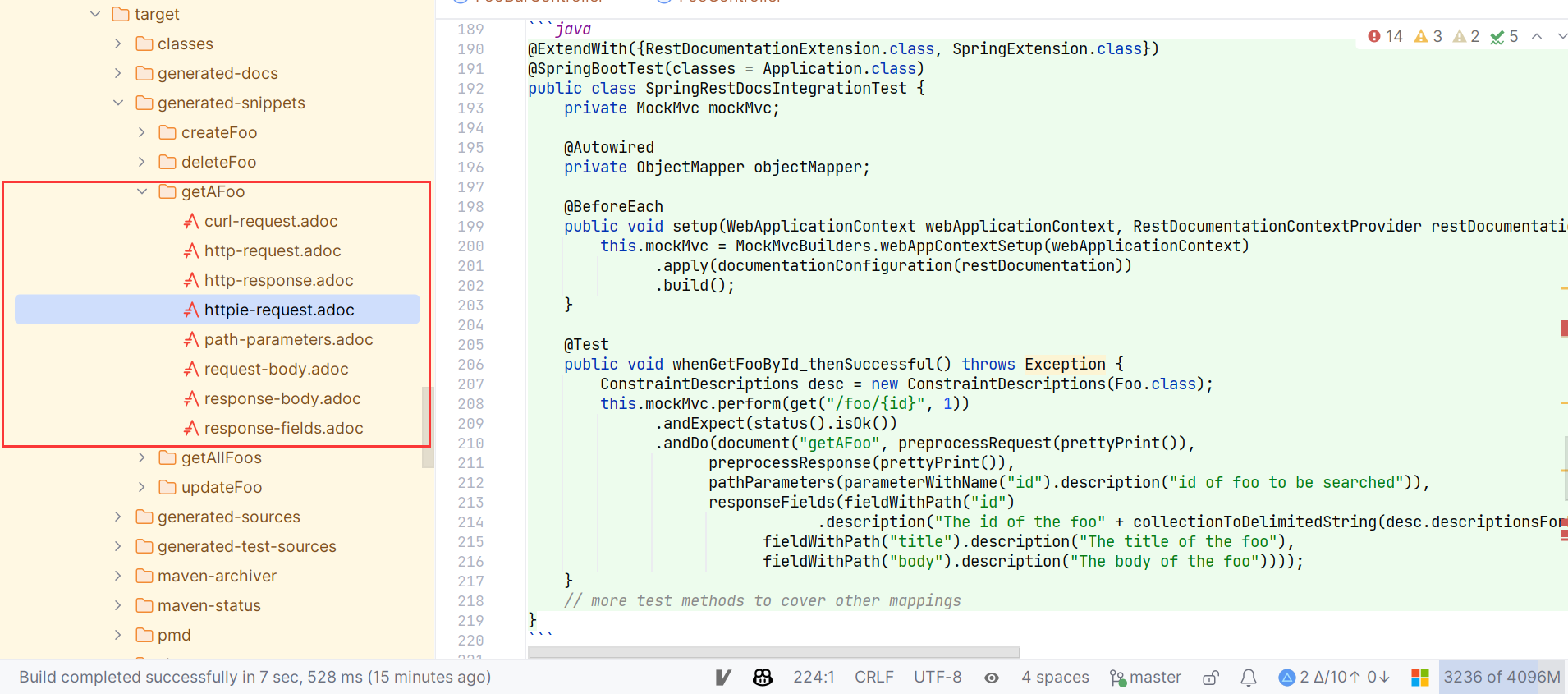Go to previous highlighted error arrow
This screenshot has width=1568, height=694.
pos(1537,36)
